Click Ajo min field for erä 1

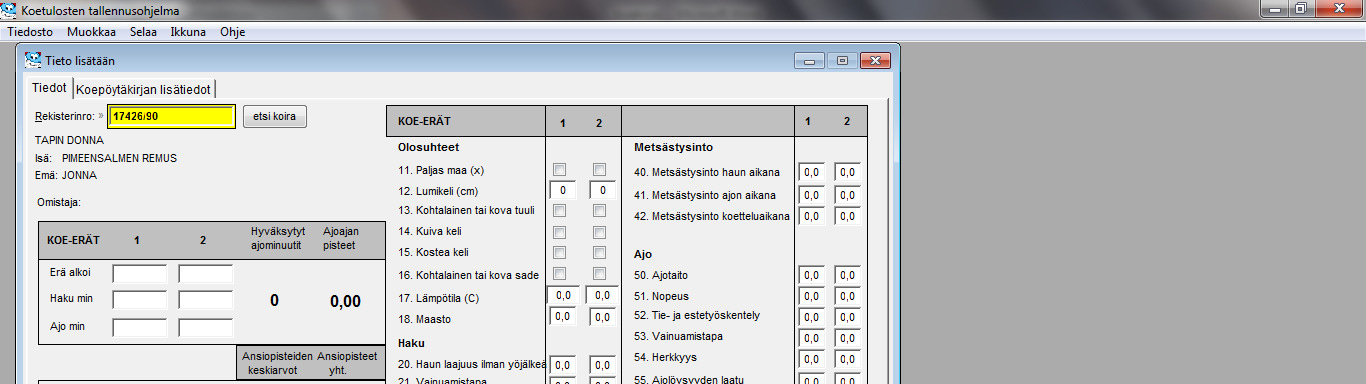[x=140, y=328]
